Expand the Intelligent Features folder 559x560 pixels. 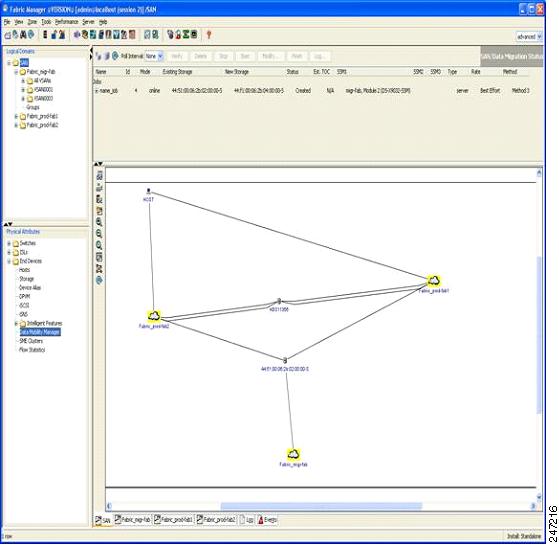(16, 323)
